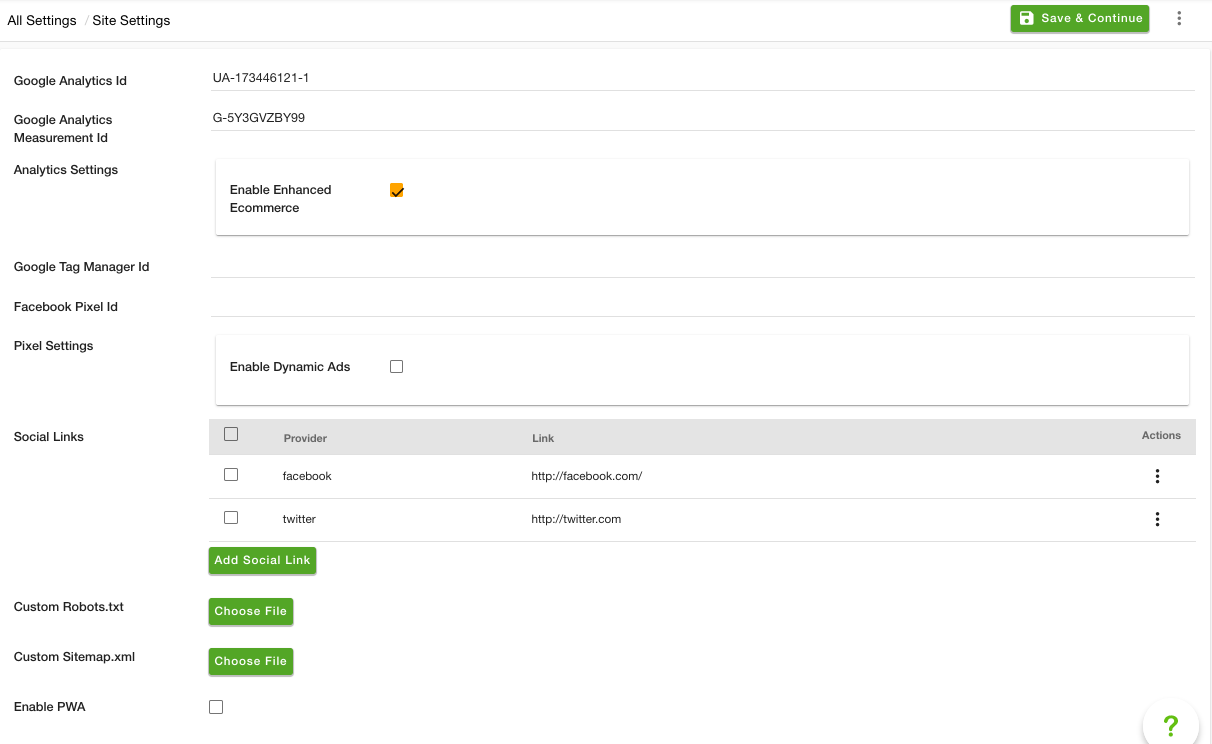This screenshot has width=1212, height=744.
Task: Edit the Google Analytics Id field
Action: [x=702, y=78]
